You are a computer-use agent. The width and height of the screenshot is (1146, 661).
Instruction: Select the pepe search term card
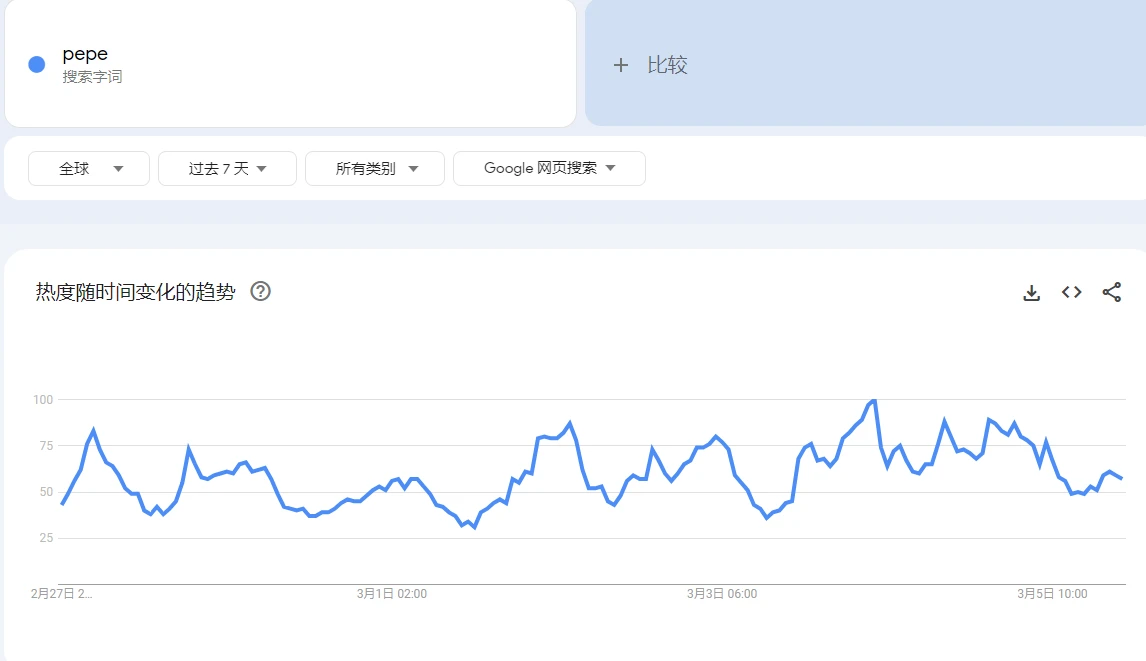(x=290, y=64)
